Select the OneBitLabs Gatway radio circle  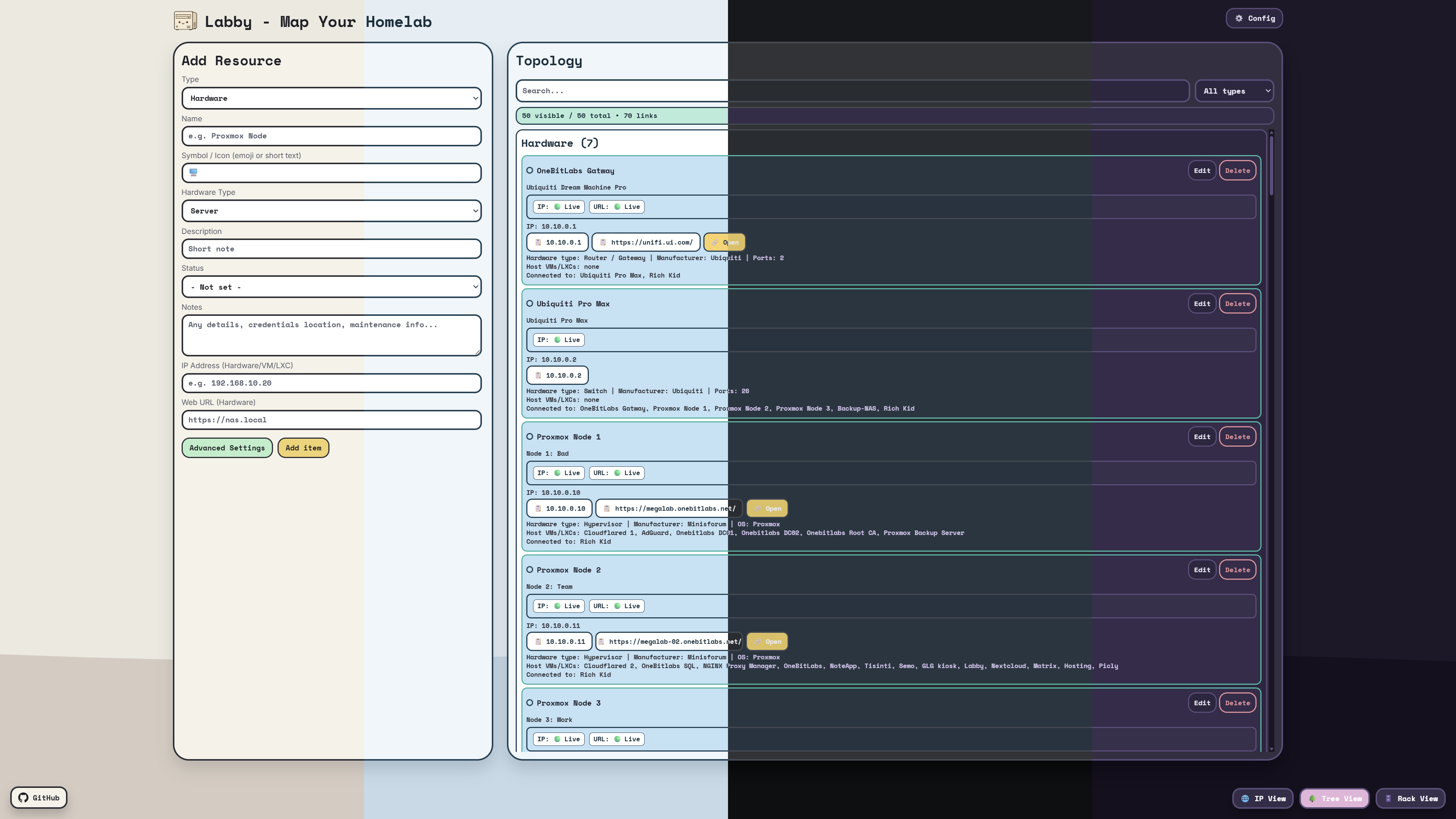[x=530, y=171]
